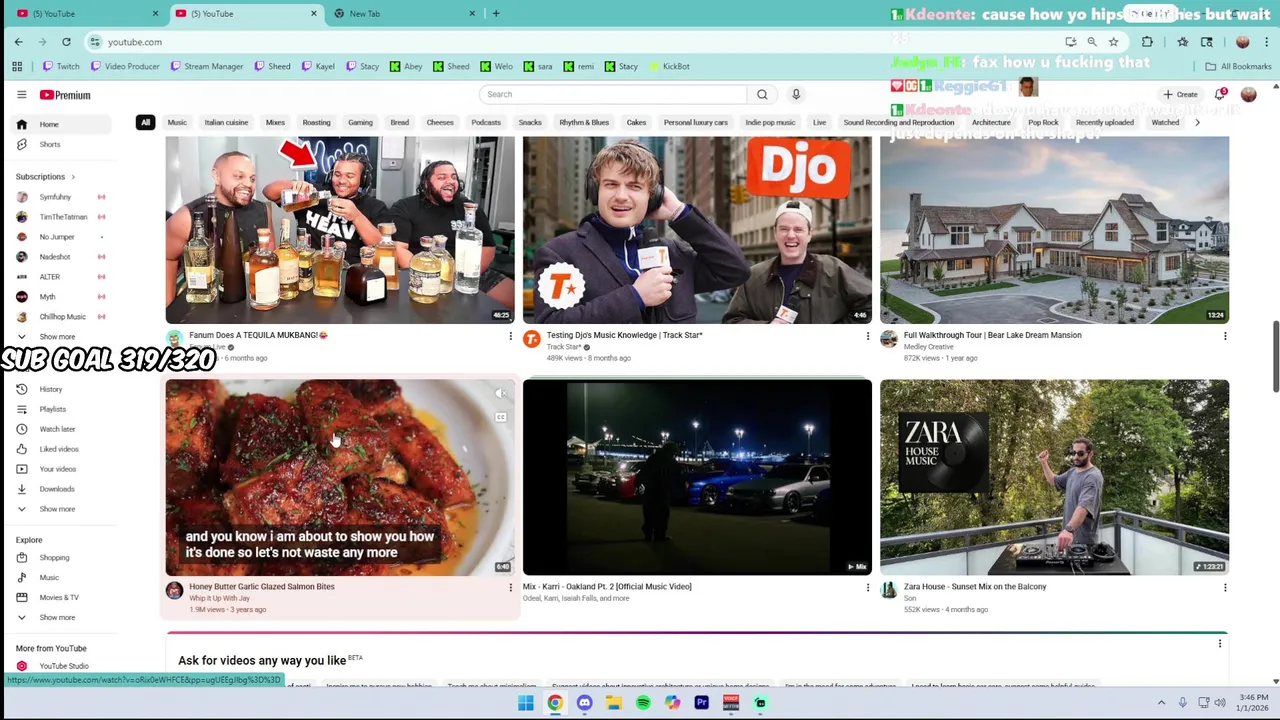Open History in sidebar
Screen dimensions: 1280x720
click(60, 389)
